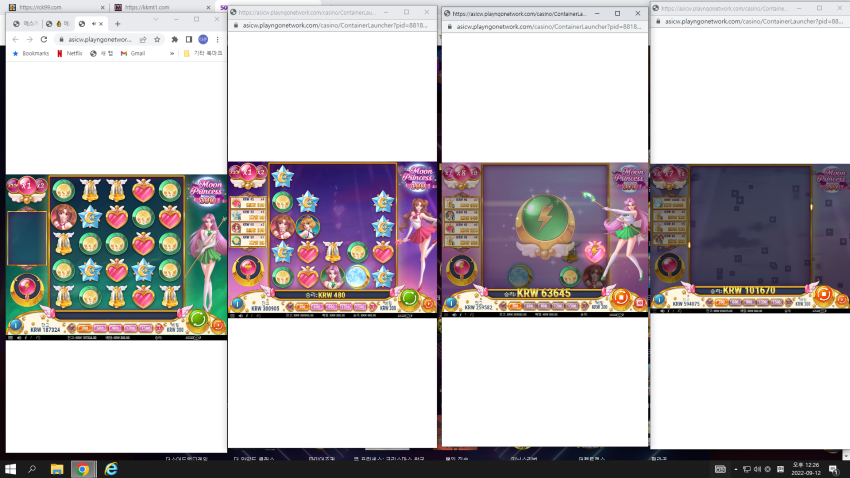Stop the spin in the KRW 101670 game
Screen dimensions: 850x478
(x=823, y=294)
